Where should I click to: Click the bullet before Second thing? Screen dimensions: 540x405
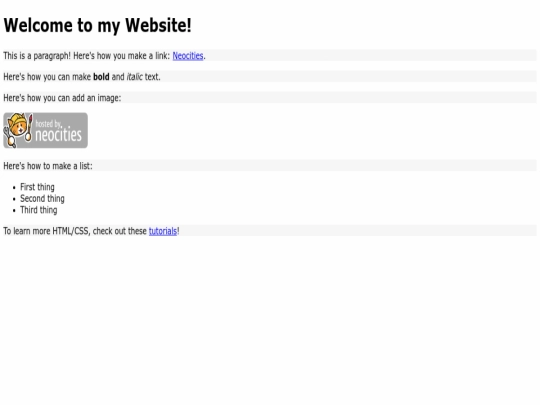tap(14, 199)
